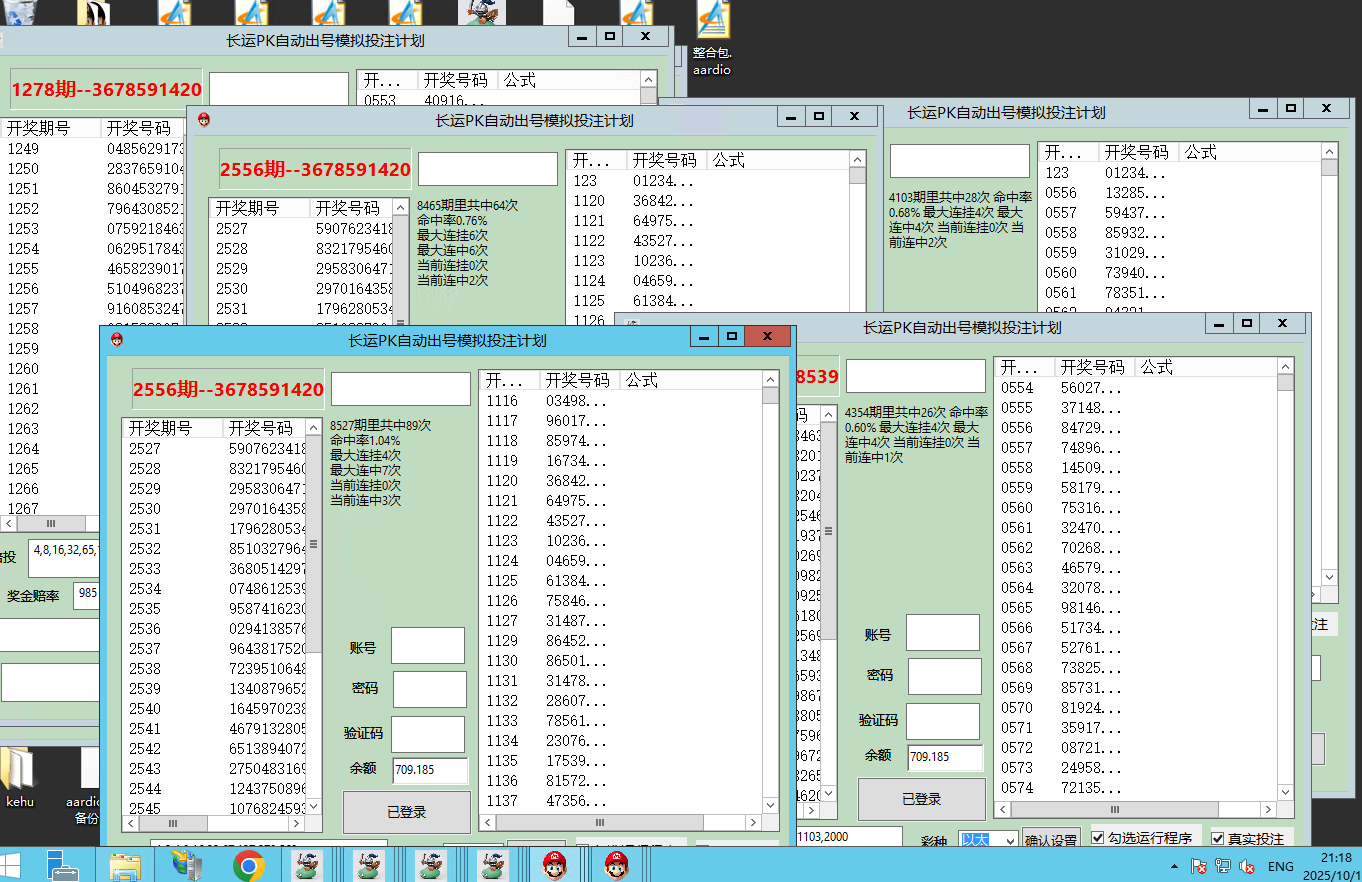Click the volume icon in system tray
This screenshot has width=1362, height=882.
click(1246, 867)
